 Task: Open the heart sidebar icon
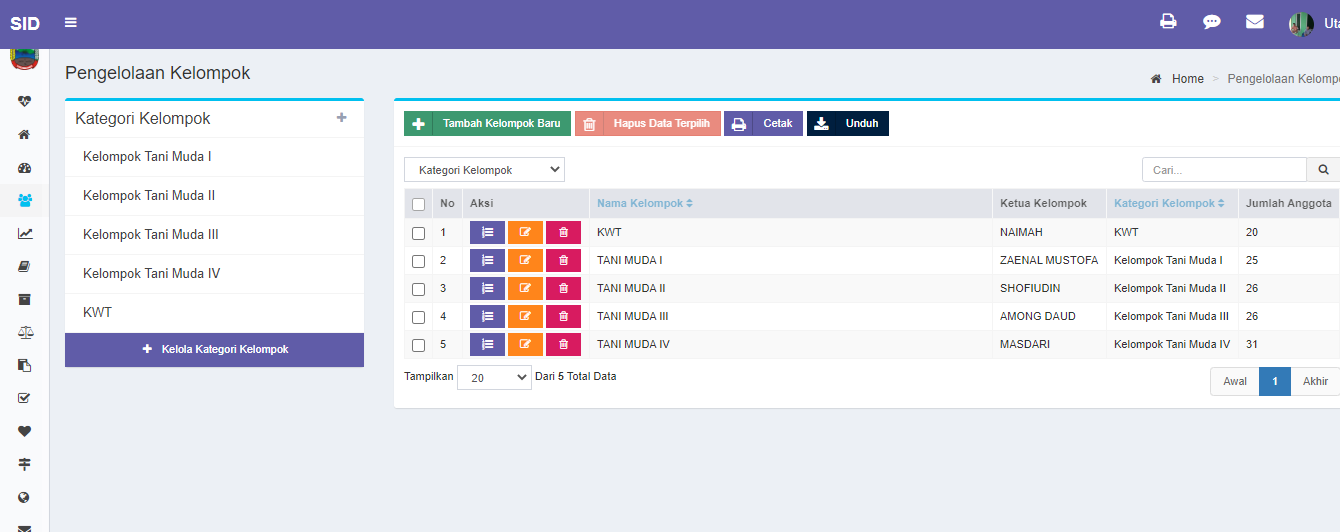tap(25, 431)
